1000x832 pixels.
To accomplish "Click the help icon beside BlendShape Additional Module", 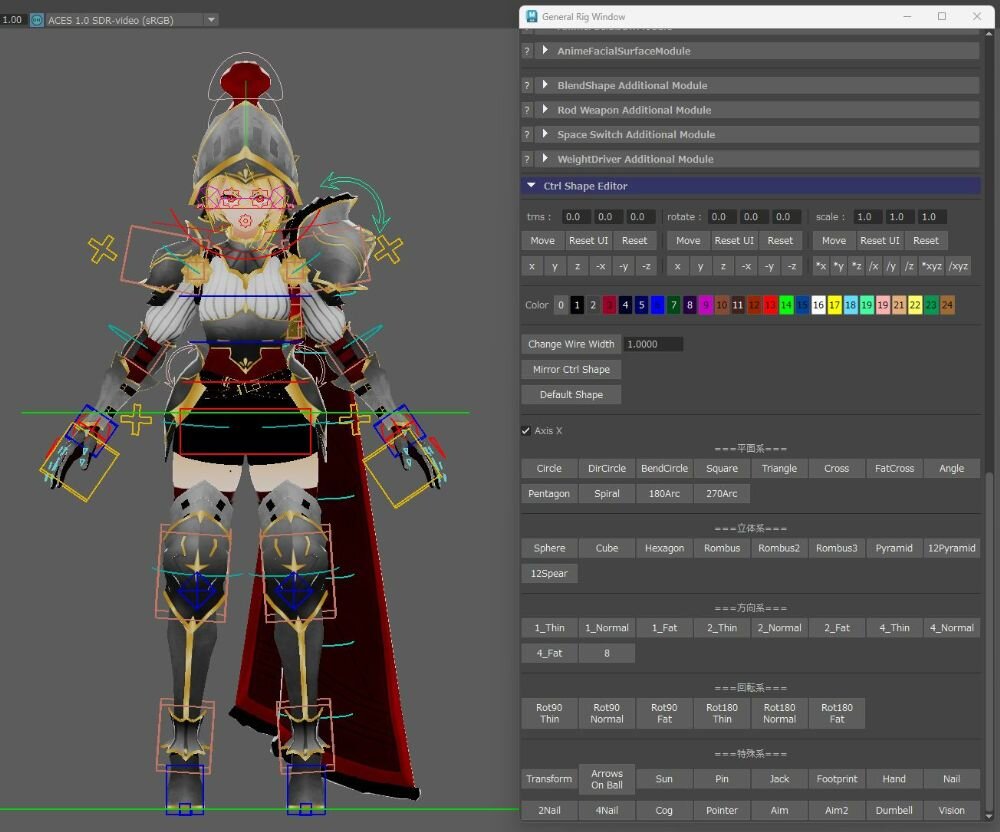I will click(x=527, y=86).
